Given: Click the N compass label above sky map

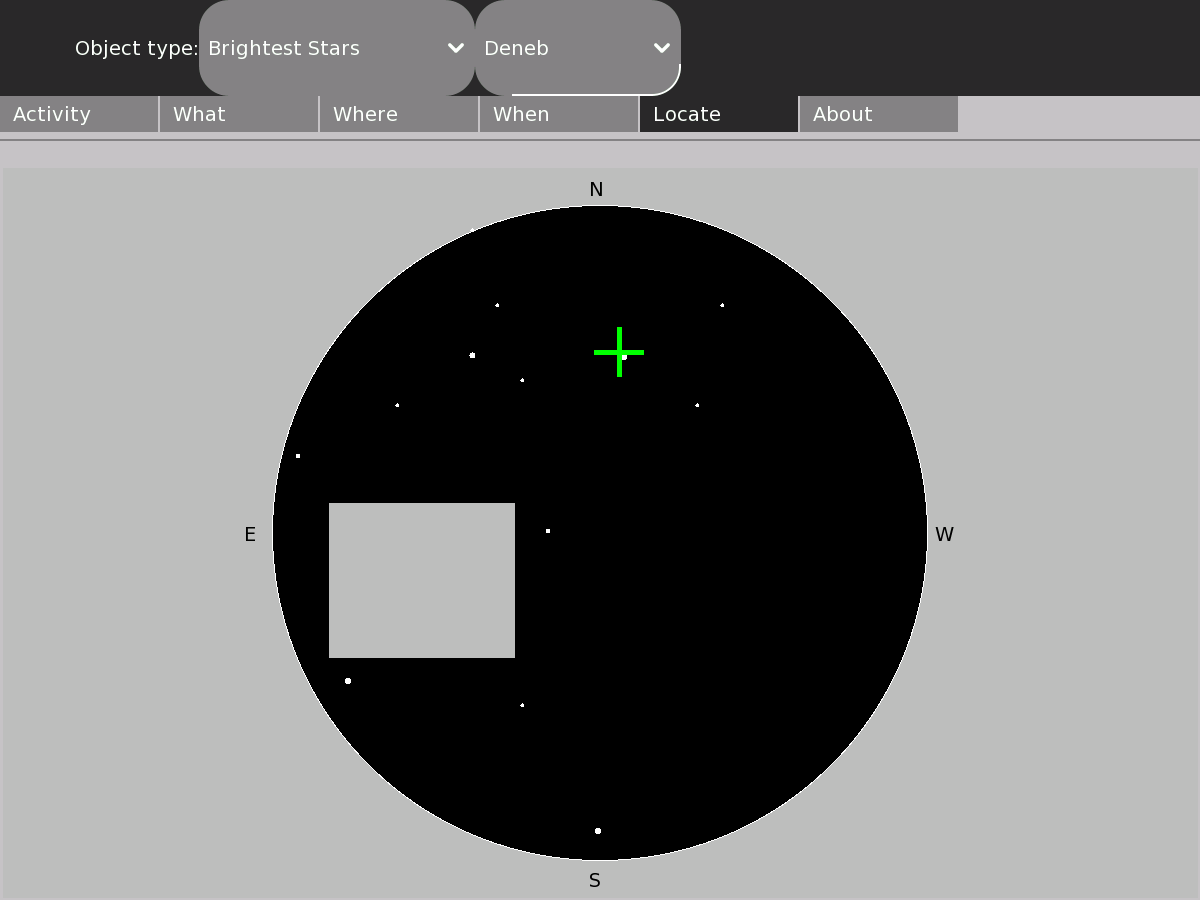Looking at the screenshot, I should (x=596, y=190).
